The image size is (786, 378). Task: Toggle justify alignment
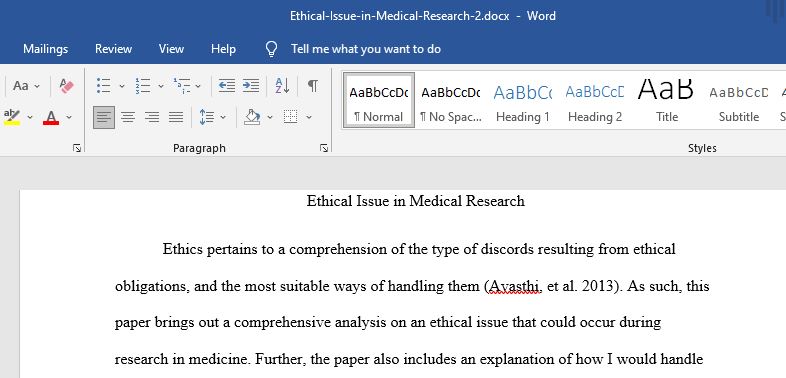click(176, 117)
